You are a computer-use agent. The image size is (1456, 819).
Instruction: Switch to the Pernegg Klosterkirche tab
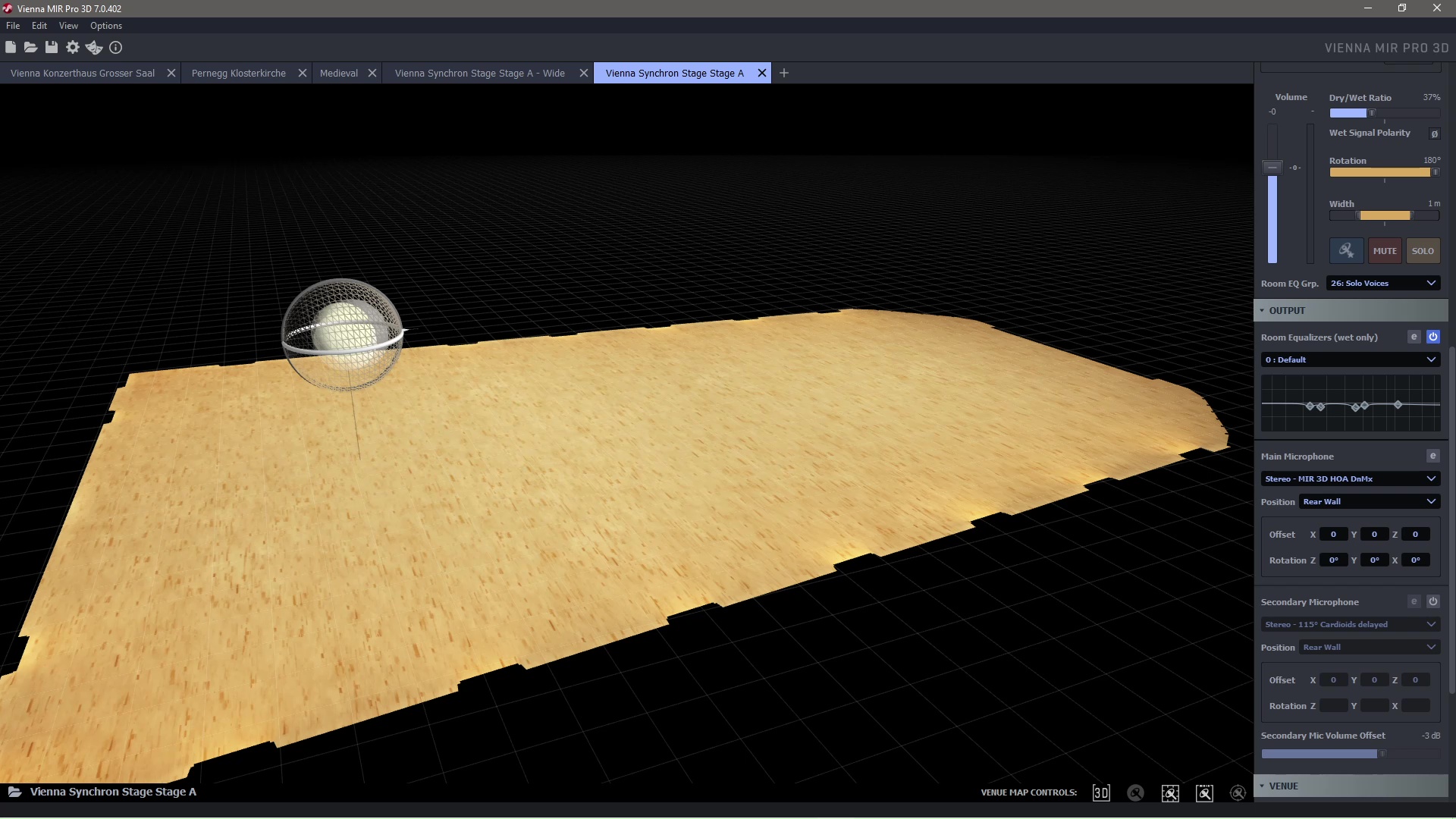click(239, 73)
